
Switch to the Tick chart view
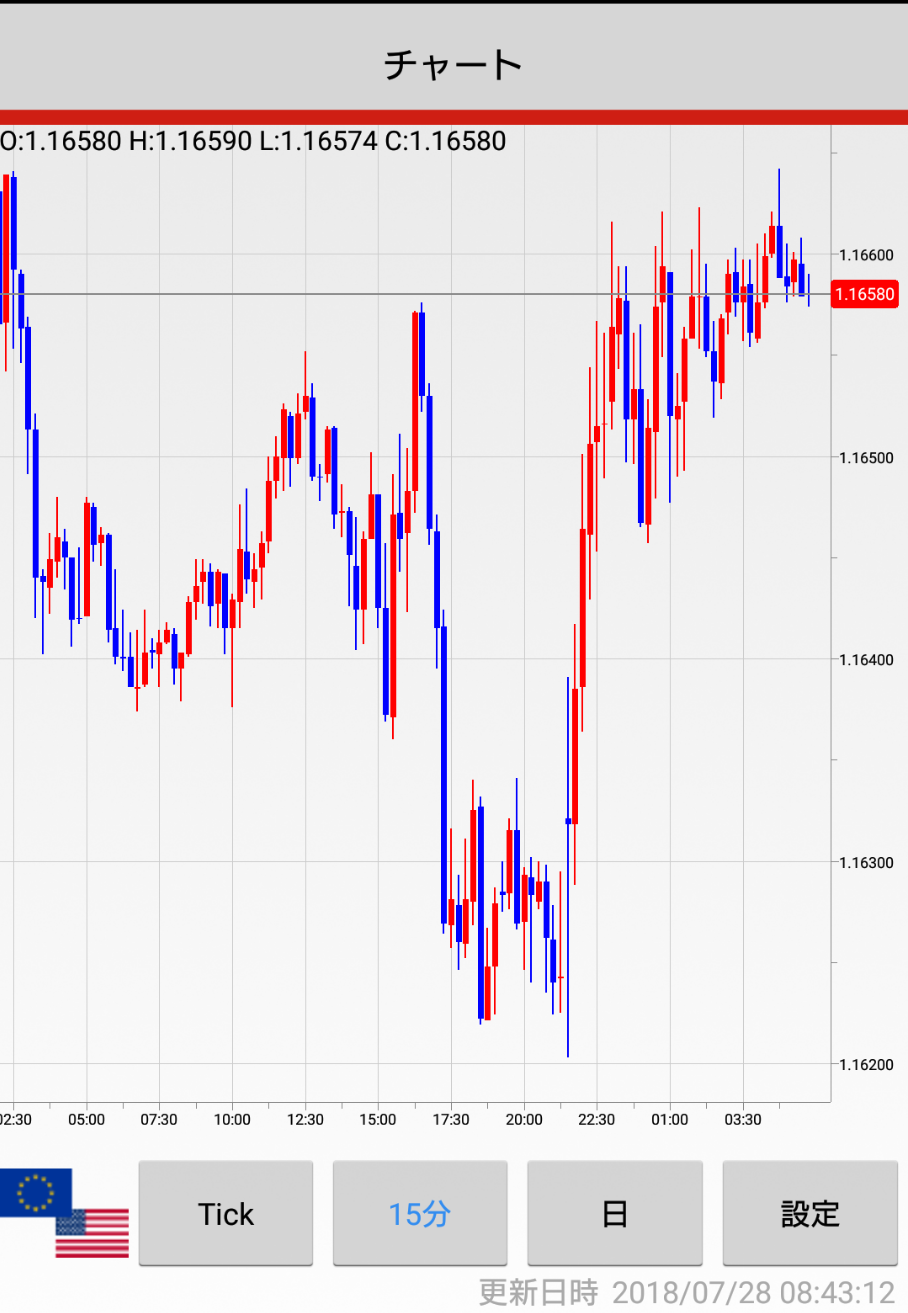point(226,1214)
